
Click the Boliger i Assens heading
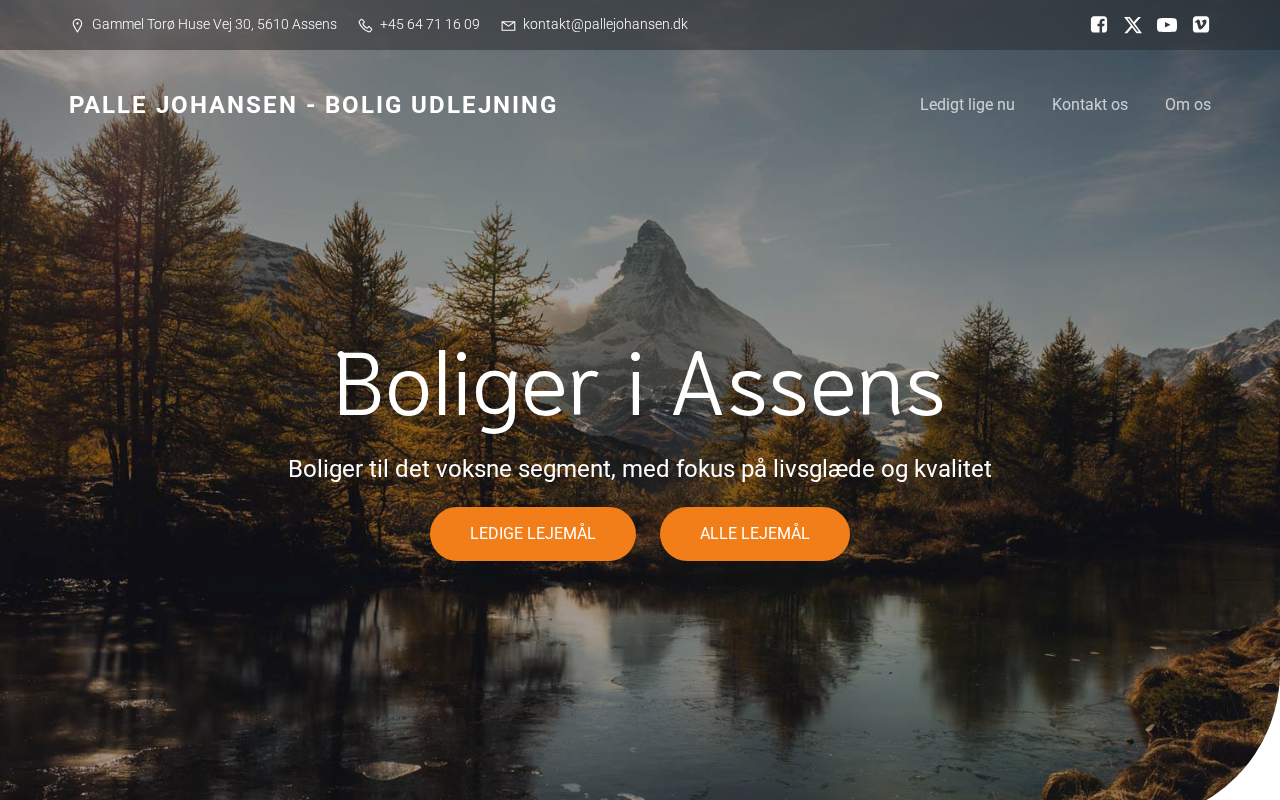click(639, 385)
